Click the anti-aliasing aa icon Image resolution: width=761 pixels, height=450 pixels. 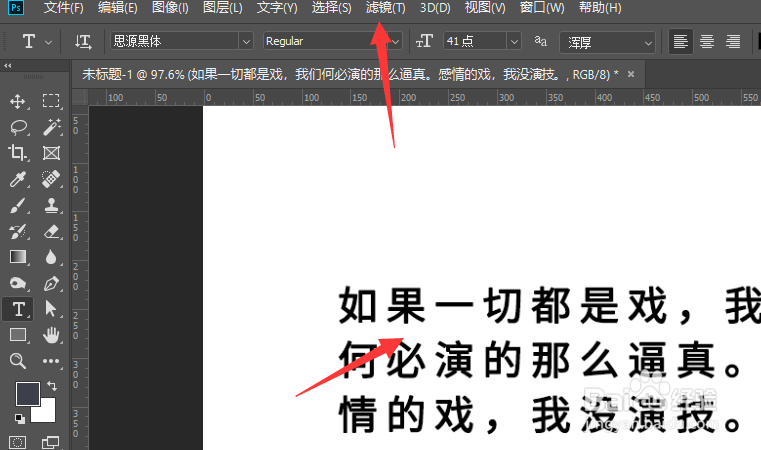click(541, 41)
